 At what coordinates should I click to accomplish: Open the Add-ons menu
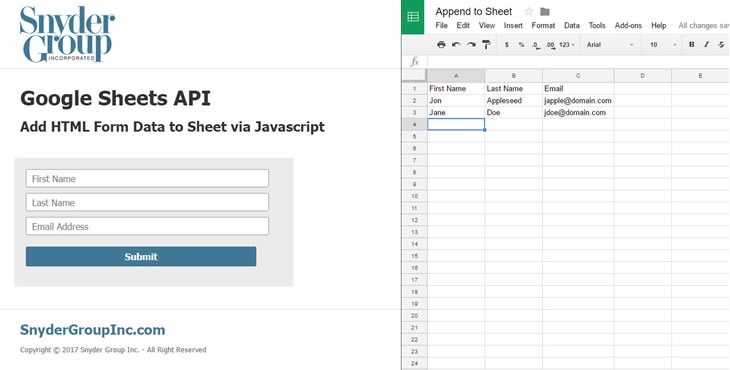(x=628, y=26)
